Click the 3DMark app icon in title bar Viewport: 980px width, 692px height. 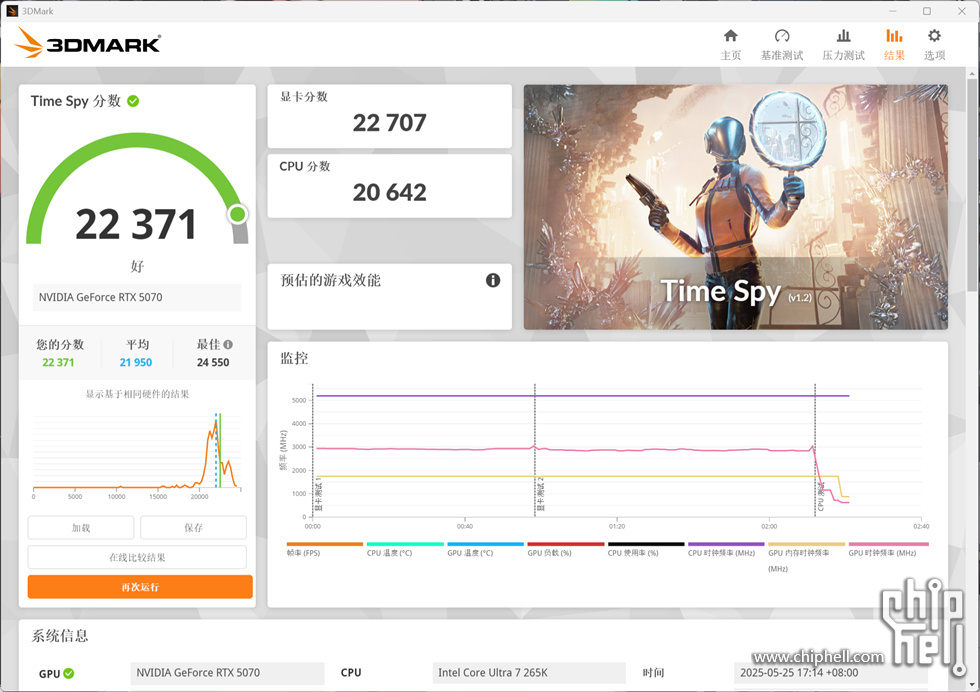(x=12, y=11)
